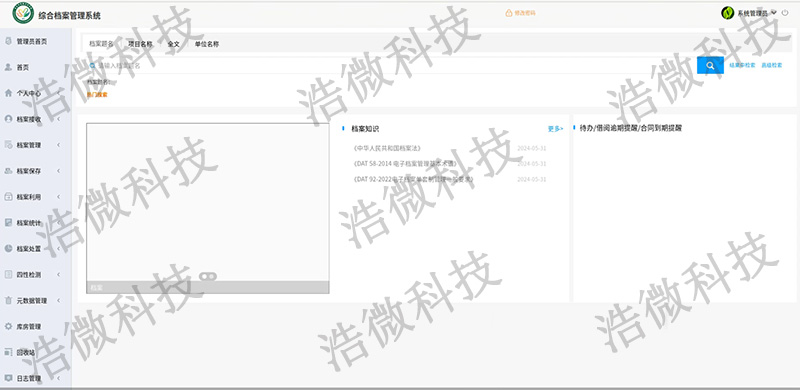Viewport: 800px width, 390px height.
Task: Expand the 档案利用 chevron
Action: [58, 197]
